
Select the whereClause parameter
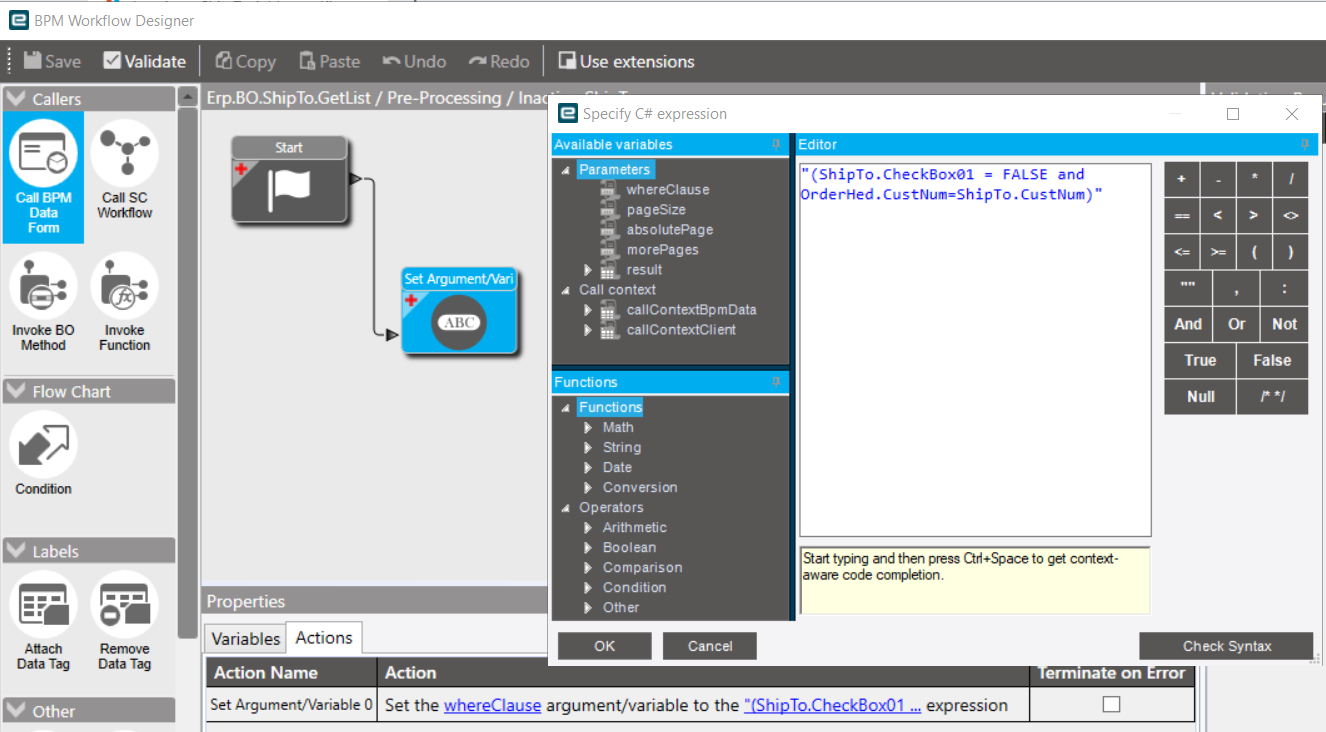pos(667,190)
